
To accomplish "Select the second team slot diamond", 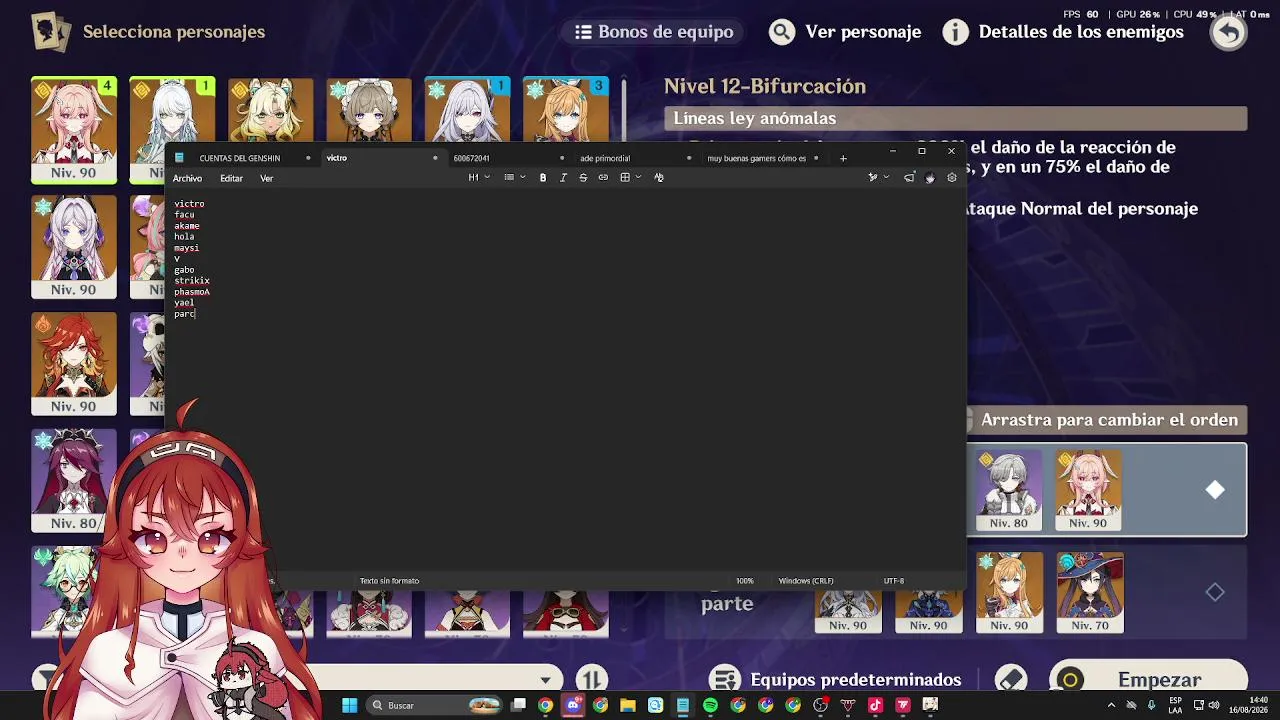I will click(x=1215, y=593).
